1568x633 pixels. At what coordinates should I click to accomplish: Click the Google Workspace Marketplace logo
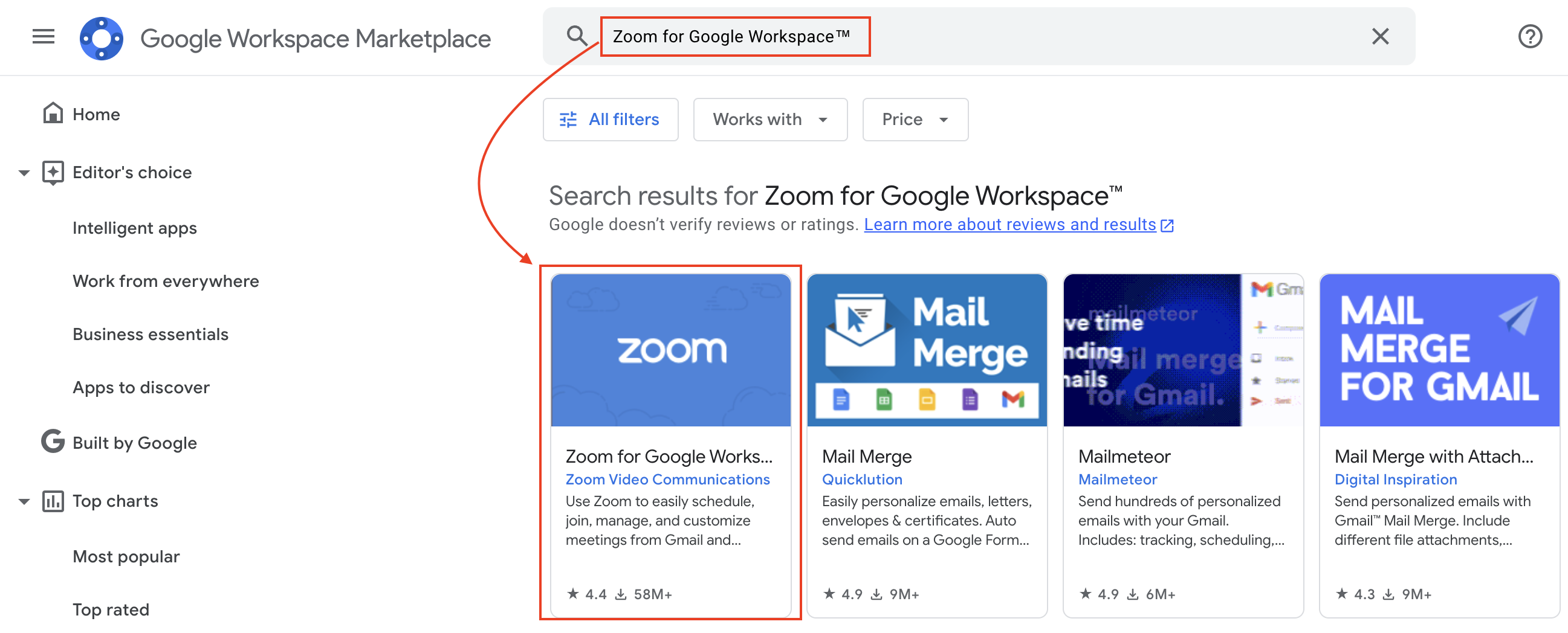click(x=101, y=37)
